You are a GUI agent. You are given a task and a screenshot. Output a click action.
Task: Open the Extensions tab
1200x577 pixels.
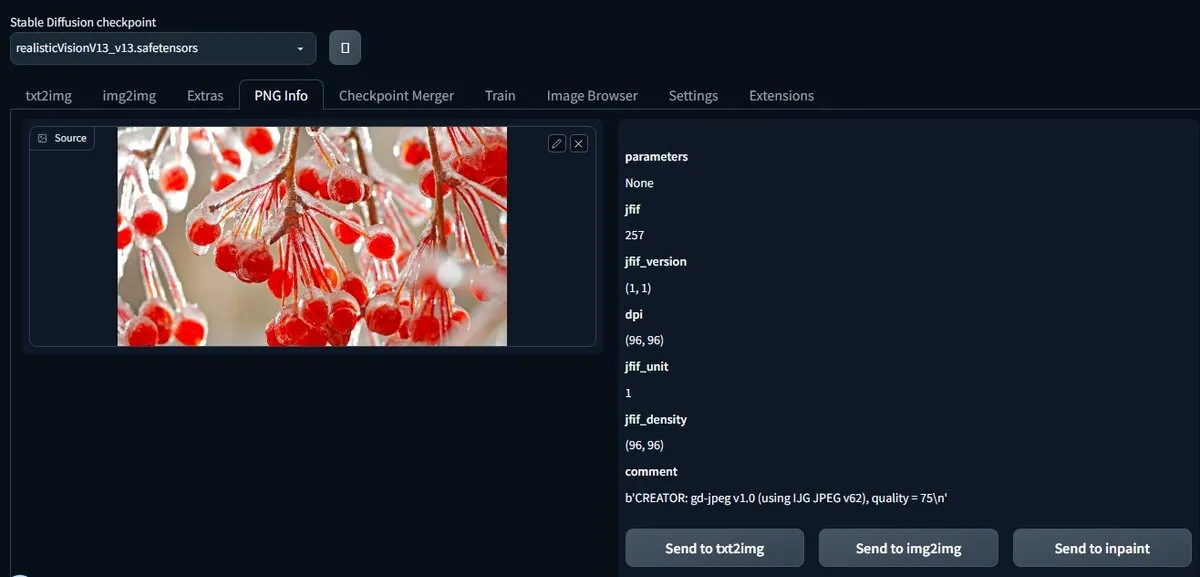tap(781, 96)
